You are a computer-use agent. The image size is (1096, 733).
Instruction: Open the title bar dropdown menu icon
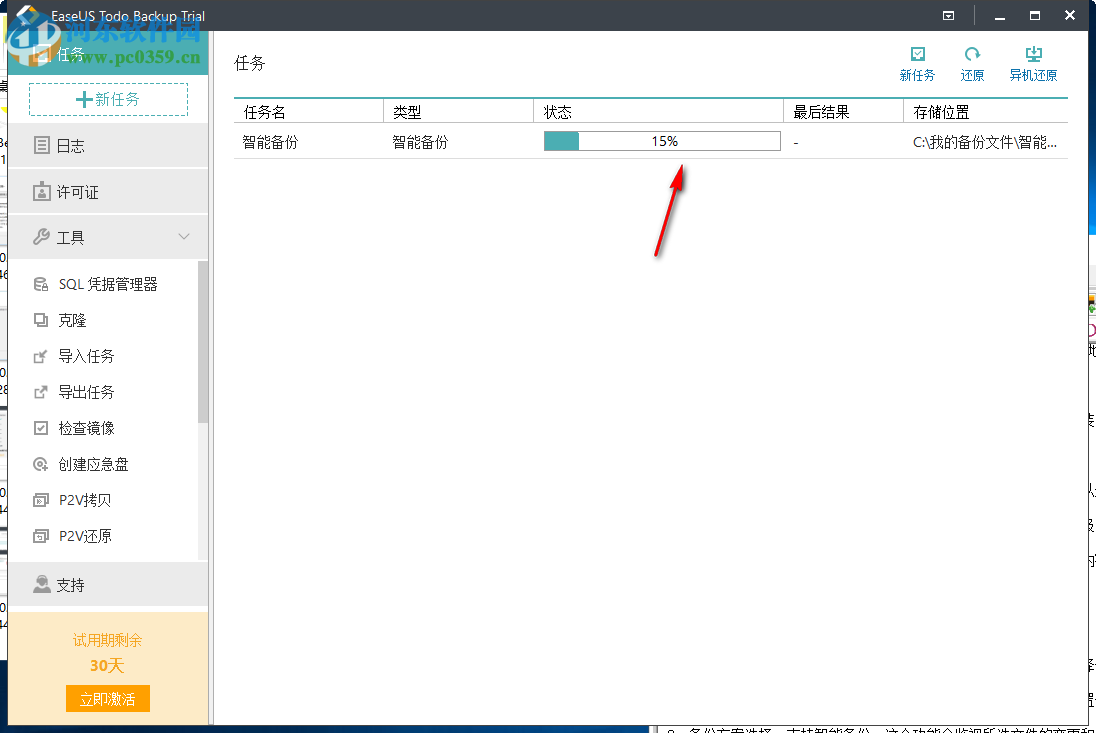pos(948,15)
